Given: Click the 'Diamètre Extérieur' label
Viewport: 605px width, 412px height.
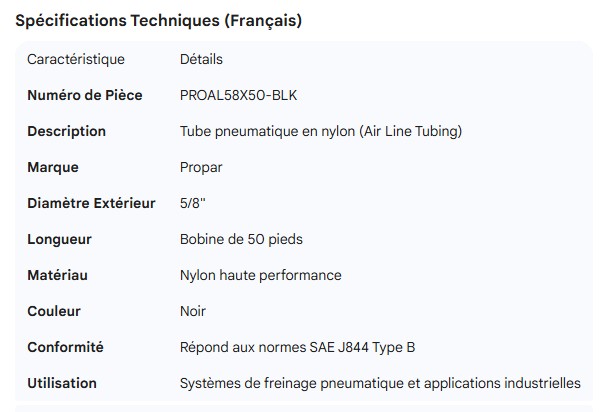Looking at the screenshot, I should 91,203.
